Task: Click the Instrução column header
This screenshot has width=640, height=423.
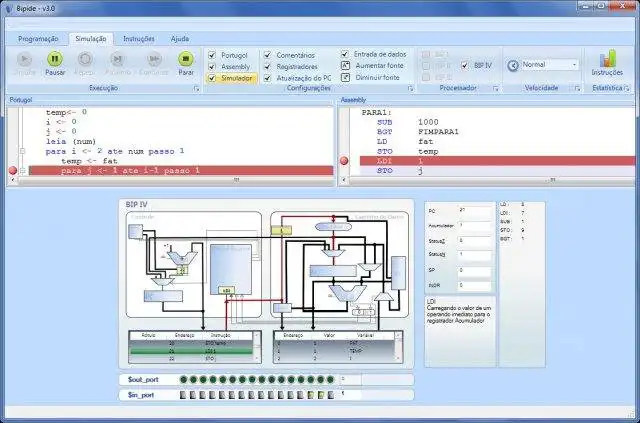Action: (x=221, y=335)
